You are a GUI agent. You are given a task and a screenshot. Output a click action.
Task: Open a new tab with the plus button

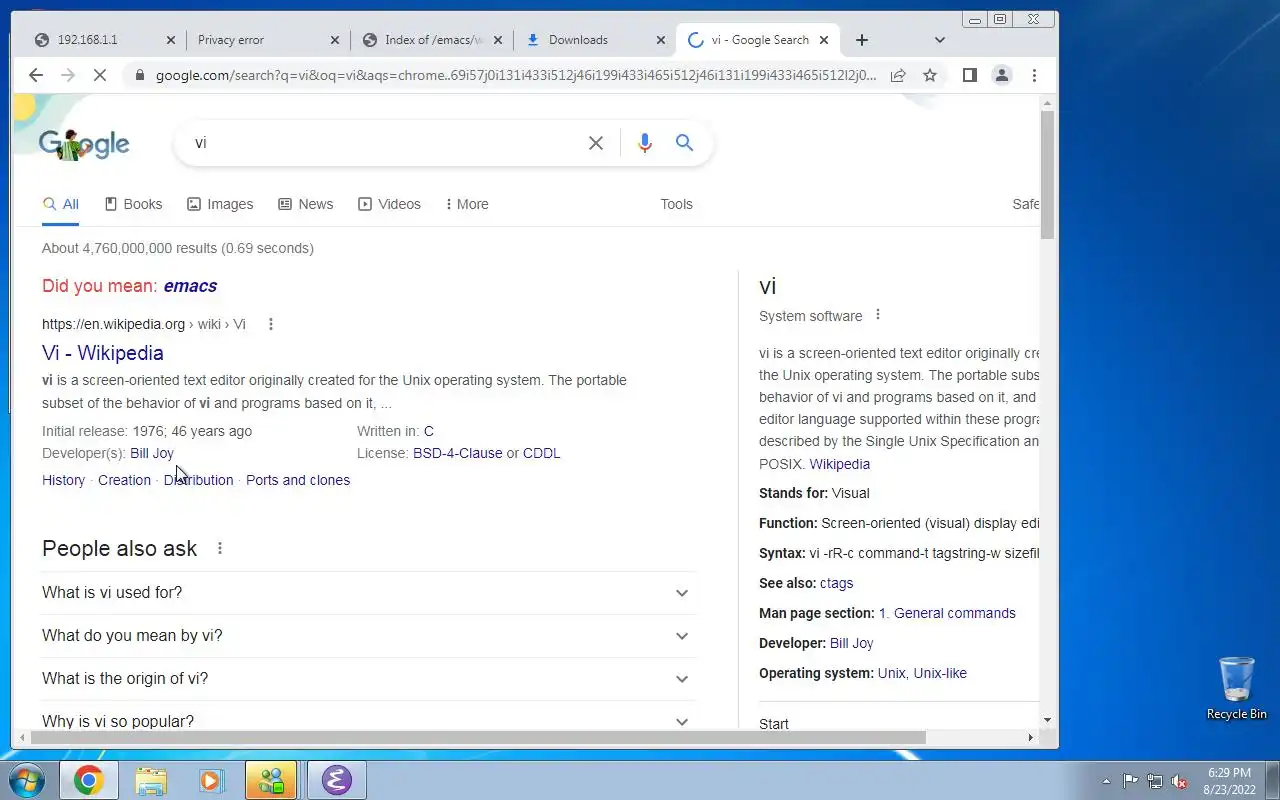862,40
